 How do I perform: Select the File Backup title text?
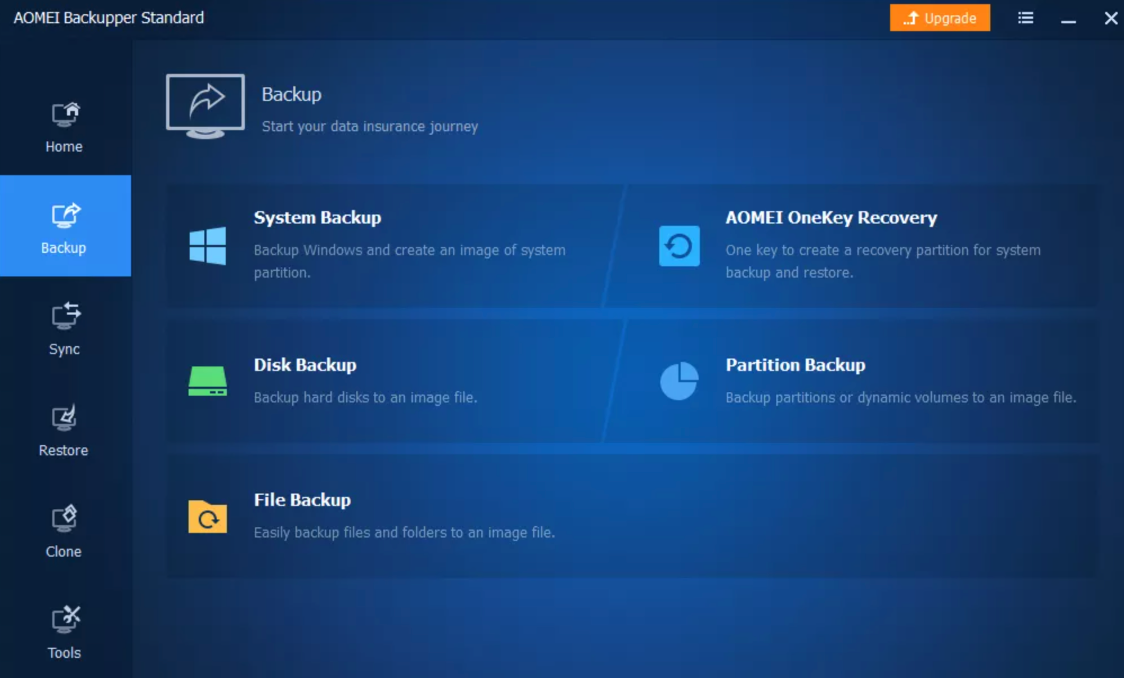tap(302, 500)
